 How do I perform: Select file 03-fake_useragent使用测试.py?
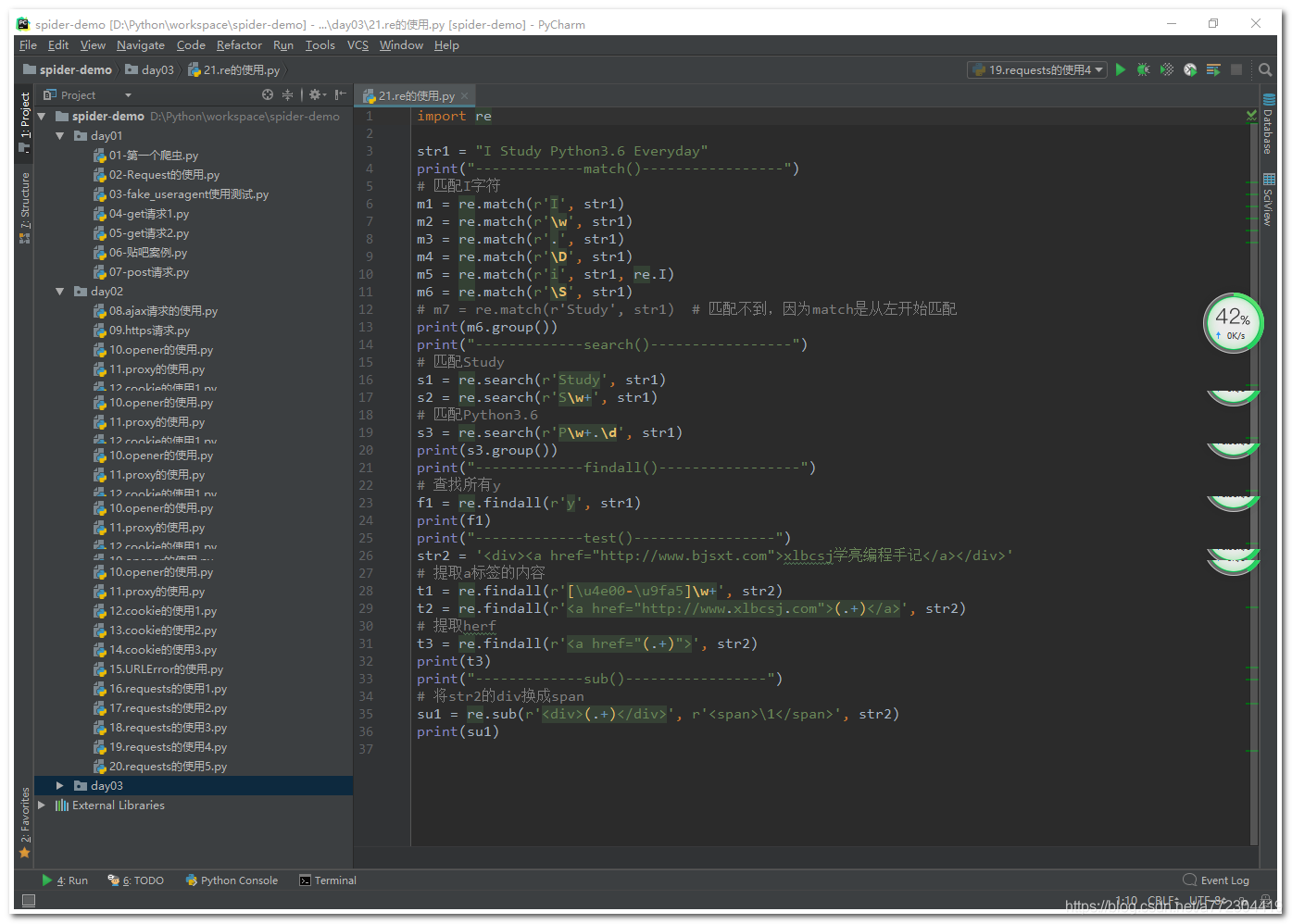click(x=181, y=194)
